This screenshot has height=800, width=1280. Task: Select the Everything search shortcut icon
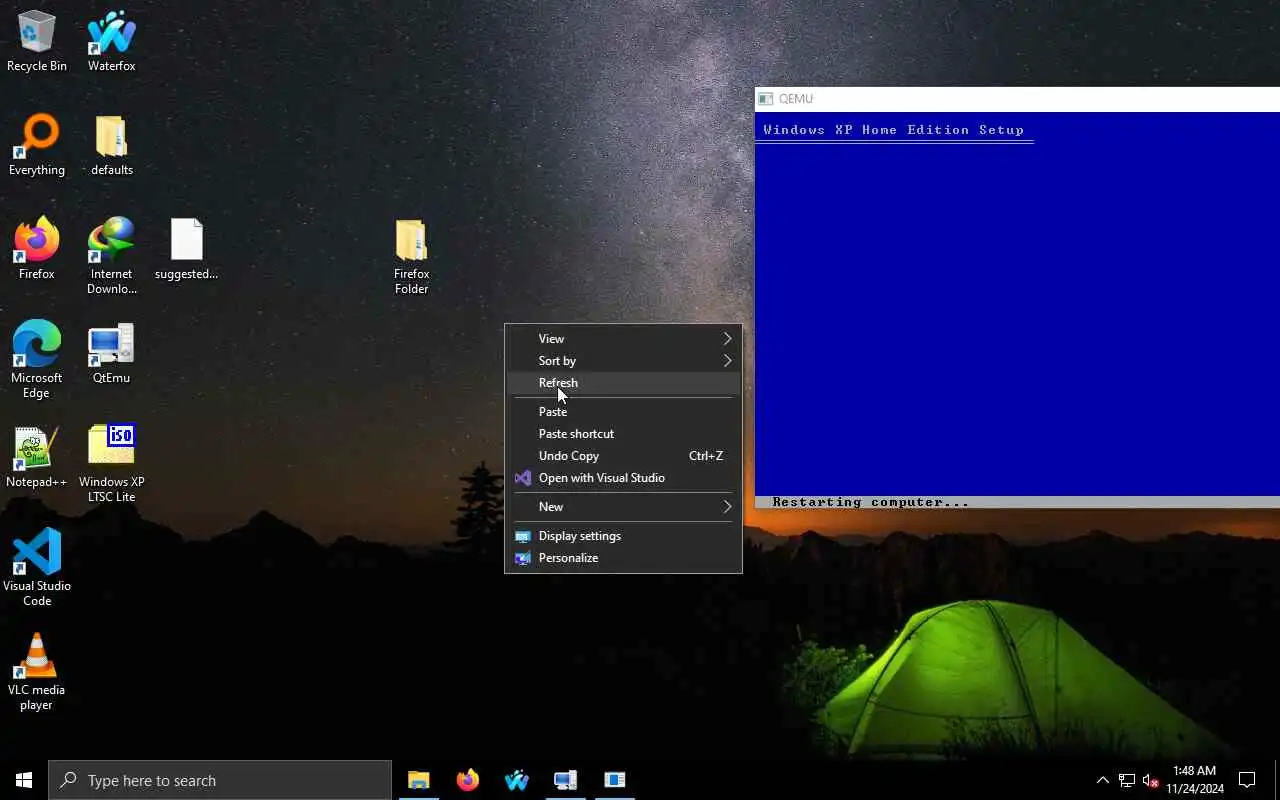[37, 146]
